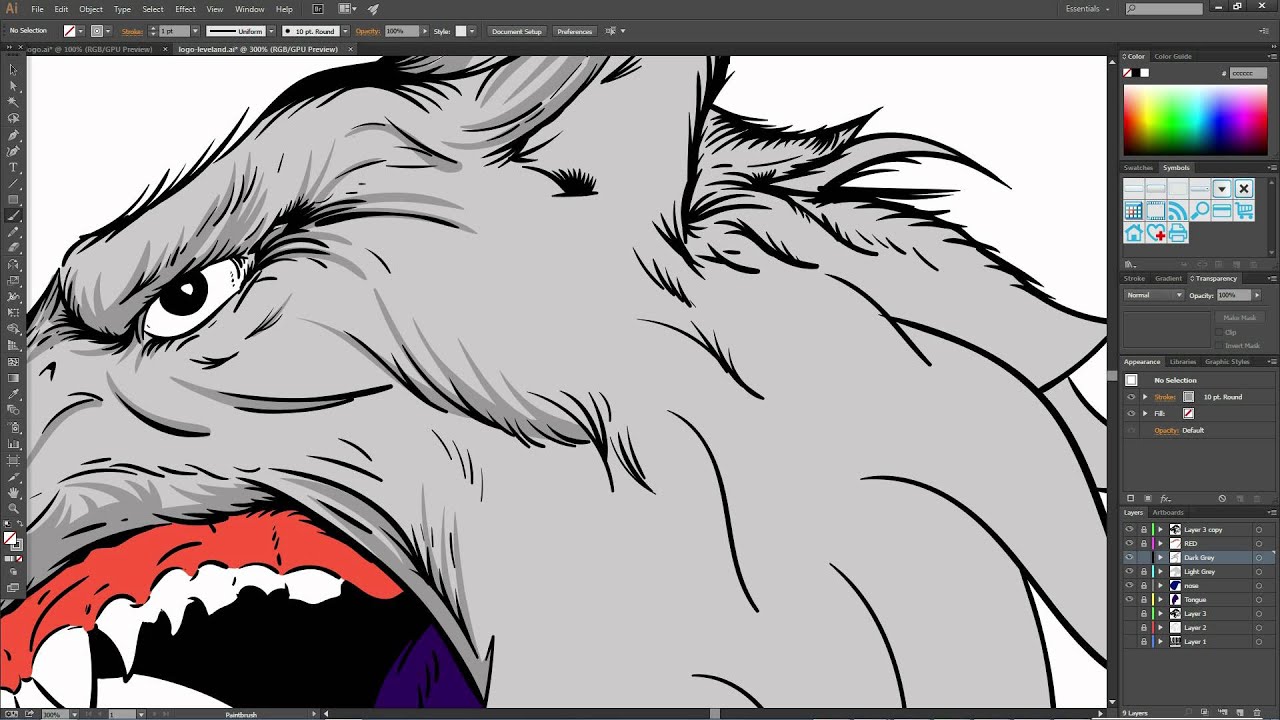Viewport: 1280px width, 720px height.
Task: Open the Window menu
Action: 250,9
